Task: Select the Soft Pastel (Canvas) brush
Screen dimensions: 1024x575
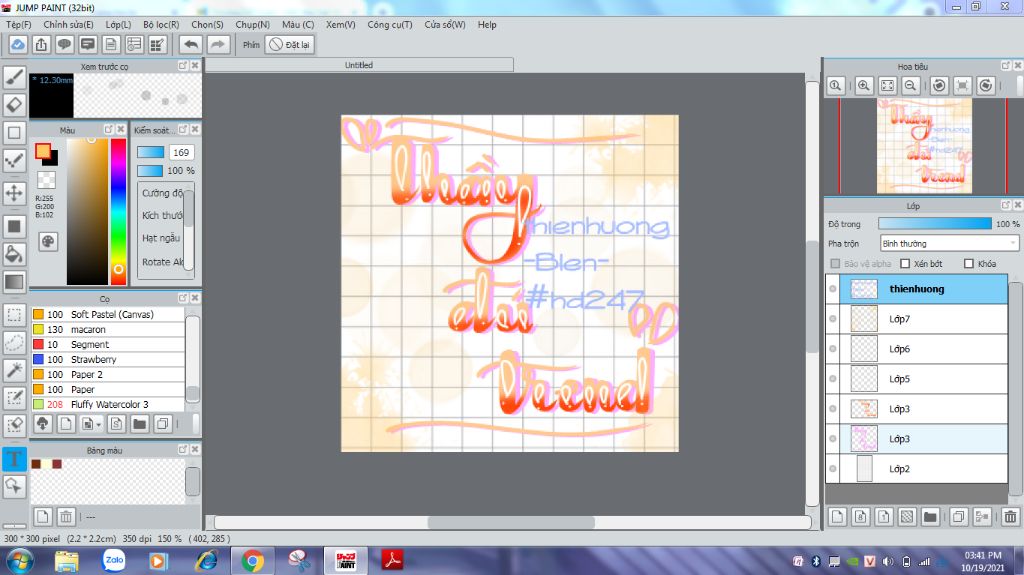Action: (x=108, y=314)
